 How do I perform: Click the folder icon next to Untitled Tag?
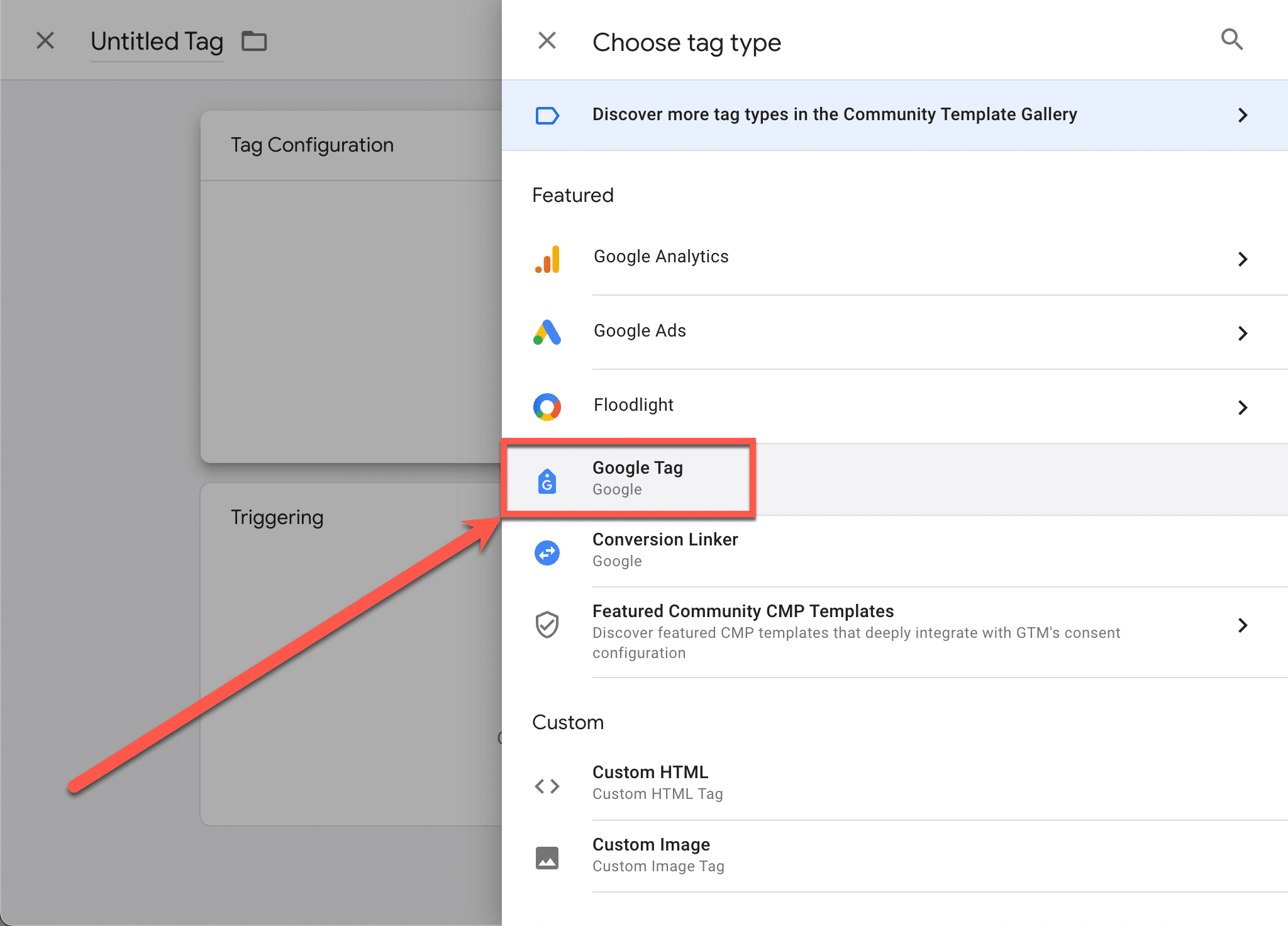(254, 42)
